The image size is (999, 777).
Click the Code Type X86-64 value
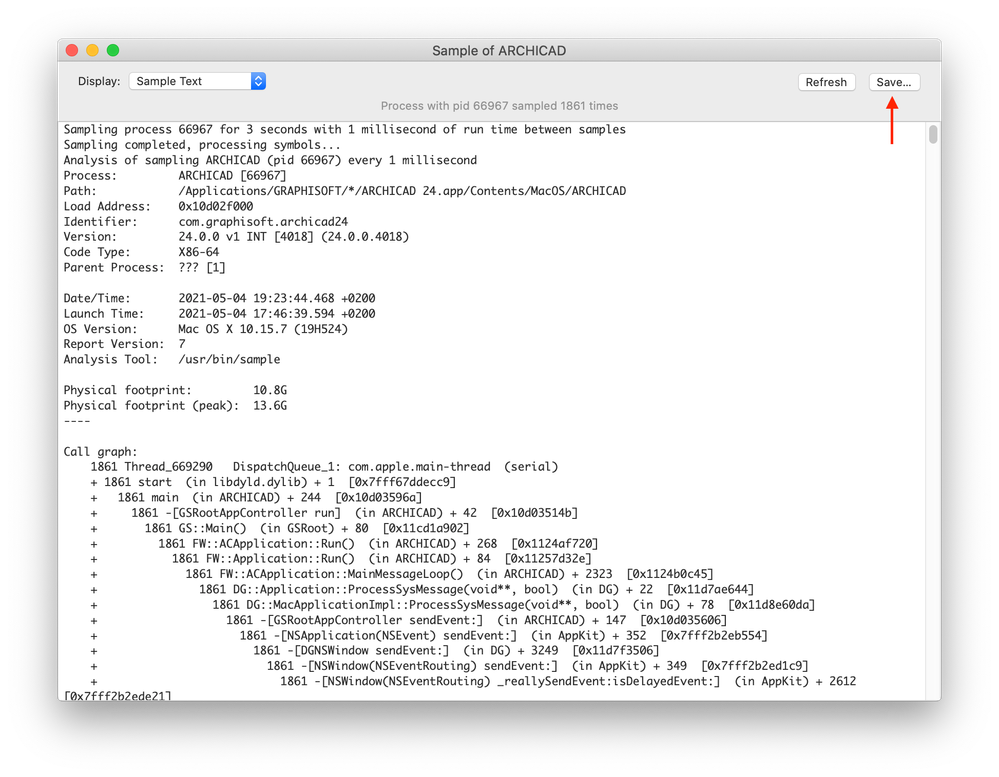198,252
